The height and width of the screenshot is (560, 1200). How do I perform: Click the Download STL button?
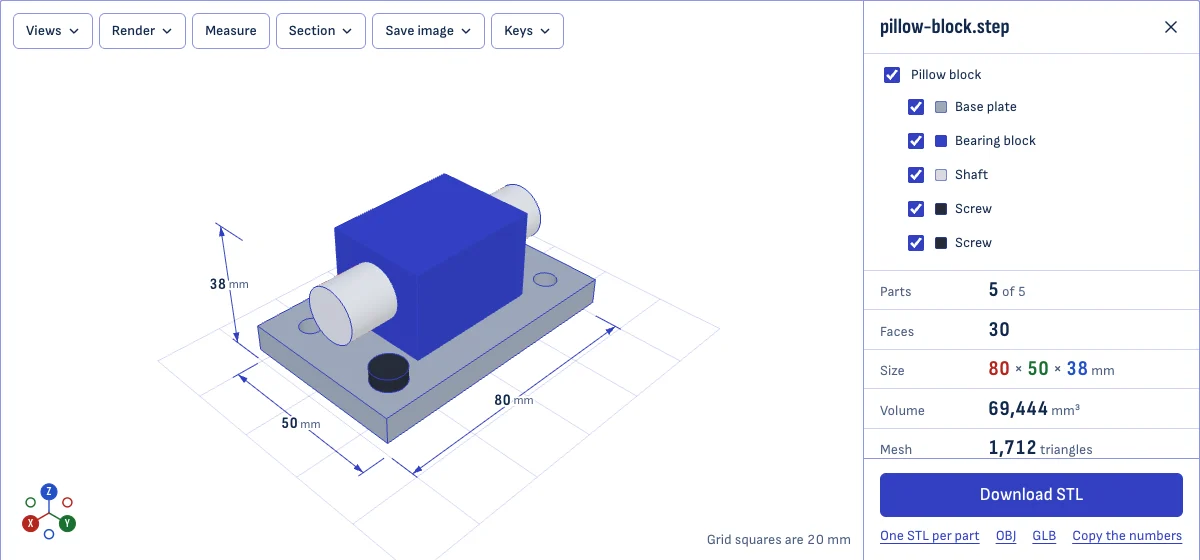tap(1031, 494)
